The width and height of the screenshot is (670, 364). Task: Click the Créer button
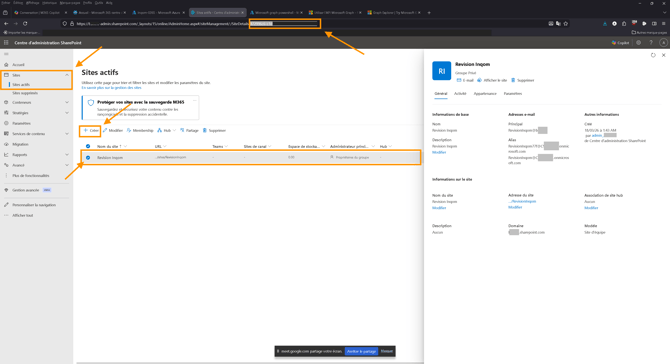point(91,131)
